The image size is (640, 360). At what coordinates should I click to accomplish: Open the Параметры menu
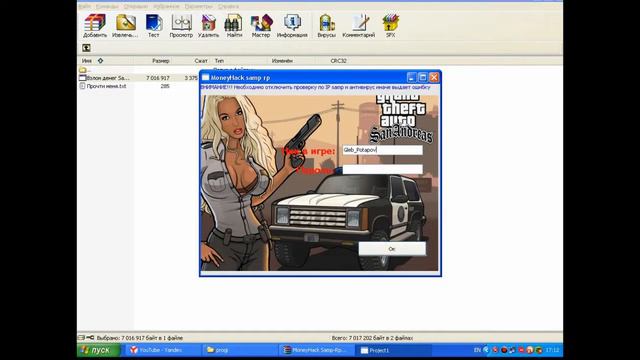click(198, 7)
